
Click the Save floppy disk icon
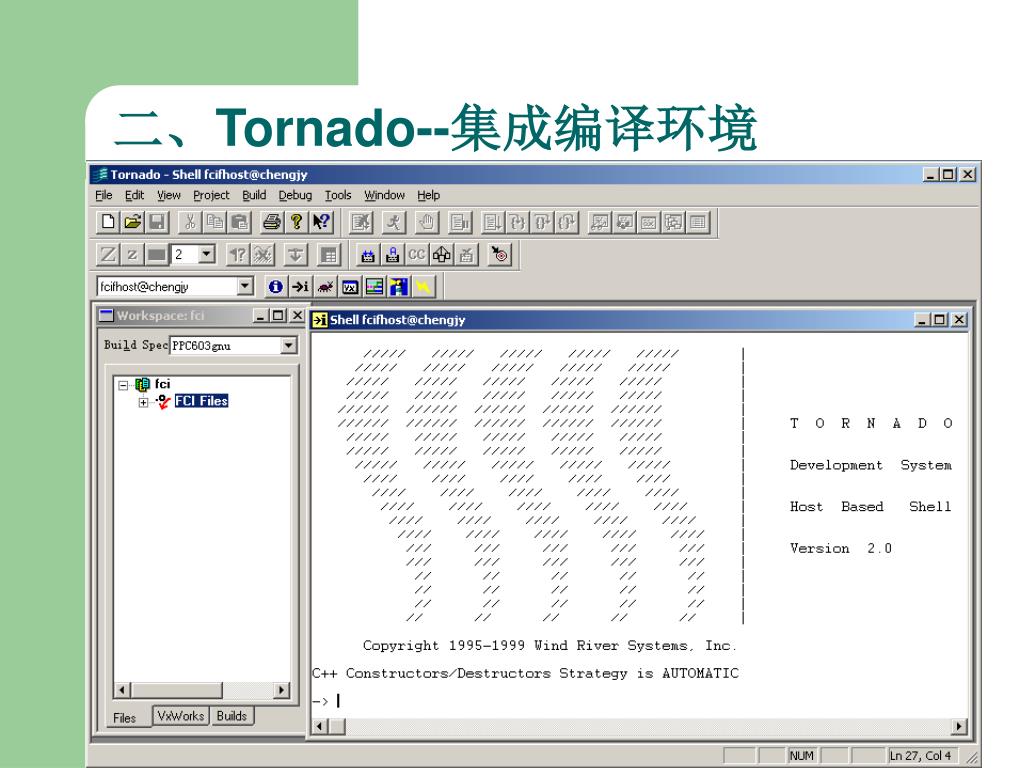coord(157,222)
